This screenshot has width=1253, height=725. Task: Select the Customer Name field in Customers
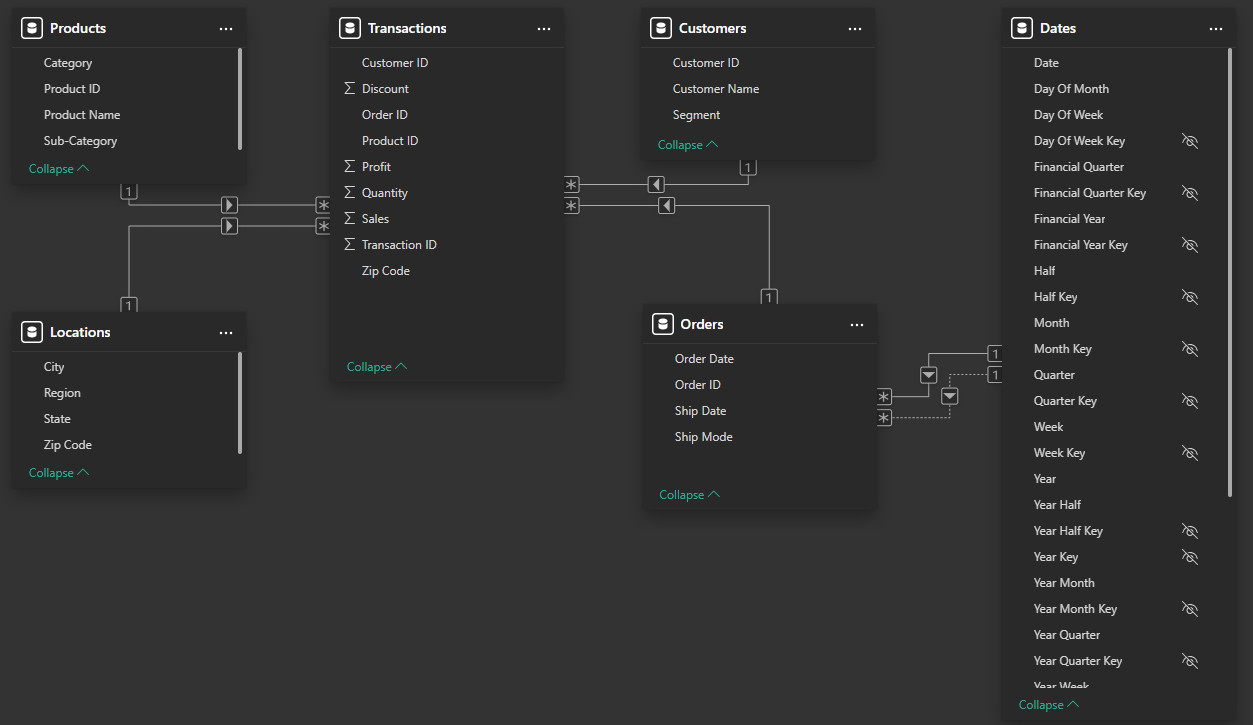pos(715,89)
